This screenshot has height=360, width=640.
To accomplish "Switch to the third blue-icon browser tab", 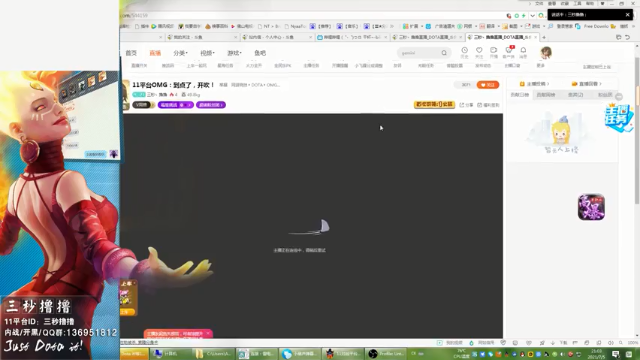I will (x=352, y=37).
